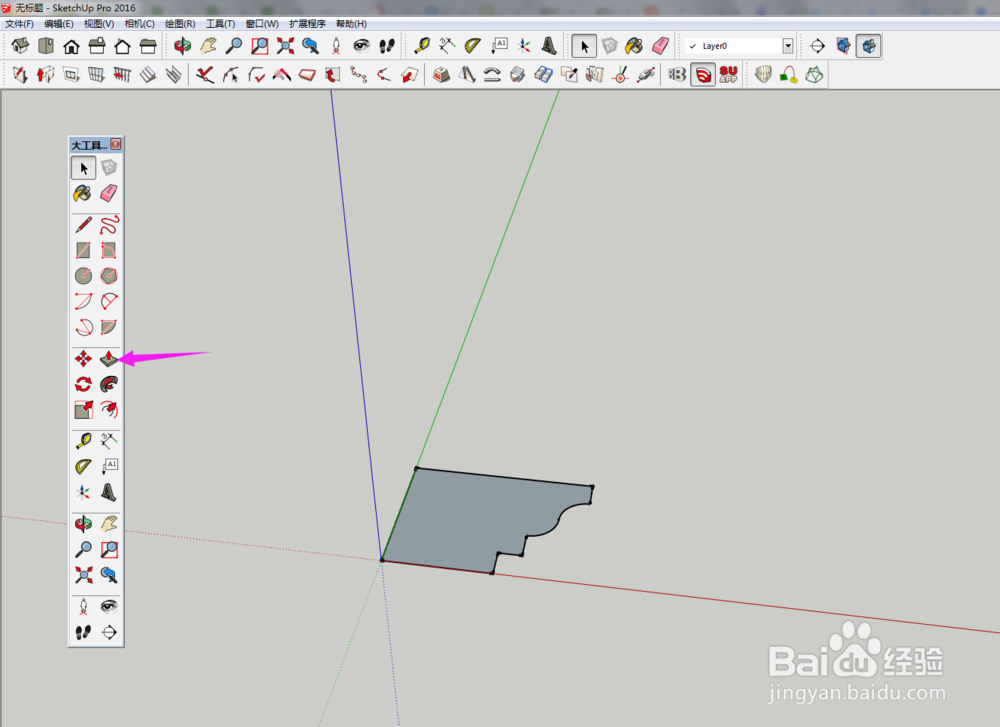
Task: Click Make Component in top toolbar
Action: tap(610, 46)
